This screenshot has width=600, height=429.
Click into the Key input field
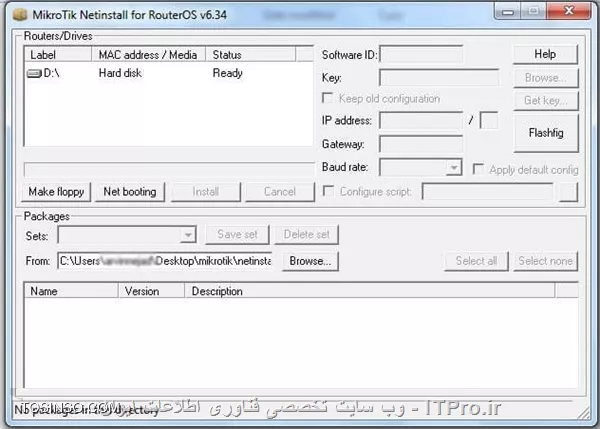tap(439, 78)
